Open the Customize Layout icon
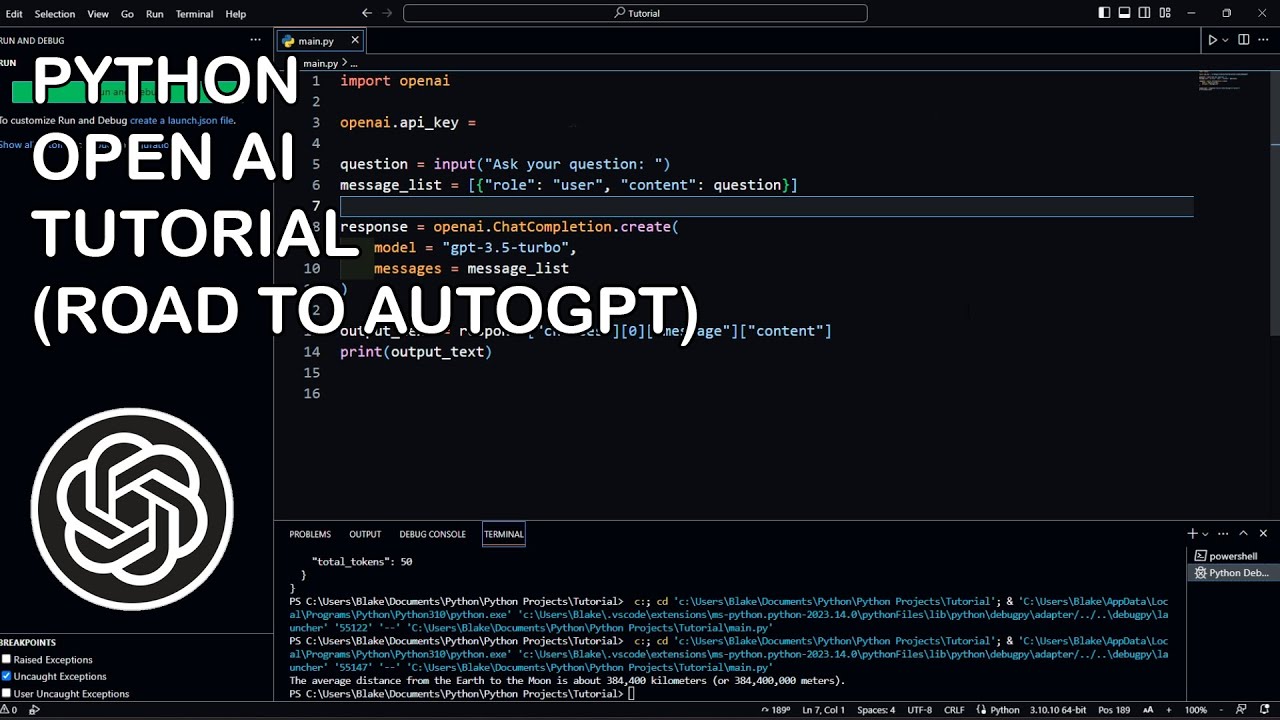The width and height of the screenshot is (1280, 720). tap(1166, 13)
